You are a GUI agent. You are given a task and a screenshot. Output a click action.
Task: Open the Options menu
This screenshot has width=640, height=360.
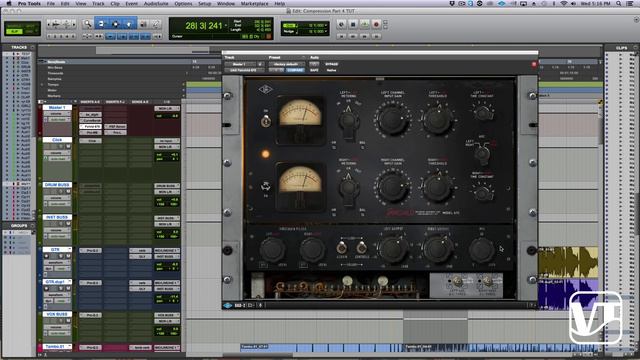pyautogui.click(x=183, y=3)
